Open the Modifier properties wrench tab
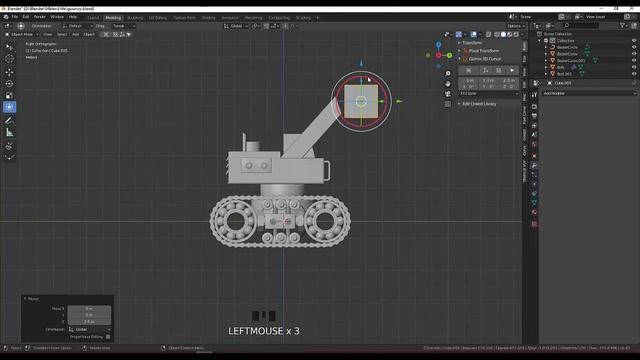640x360 pixels. coord(534,165)
